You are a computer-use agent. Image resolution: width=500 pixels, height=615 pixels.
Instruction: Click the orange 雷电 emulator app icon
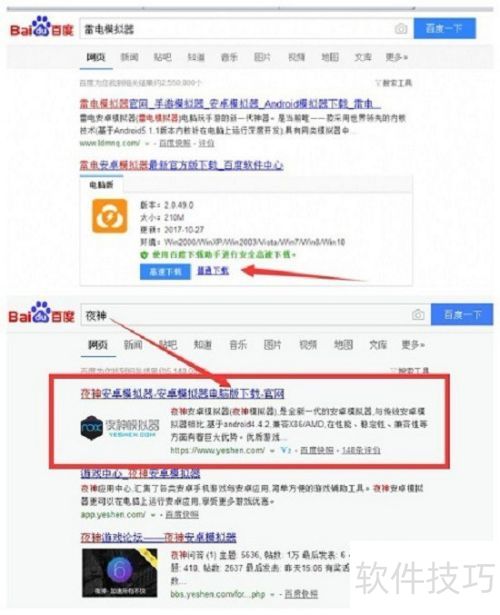(x=110, y=216)
